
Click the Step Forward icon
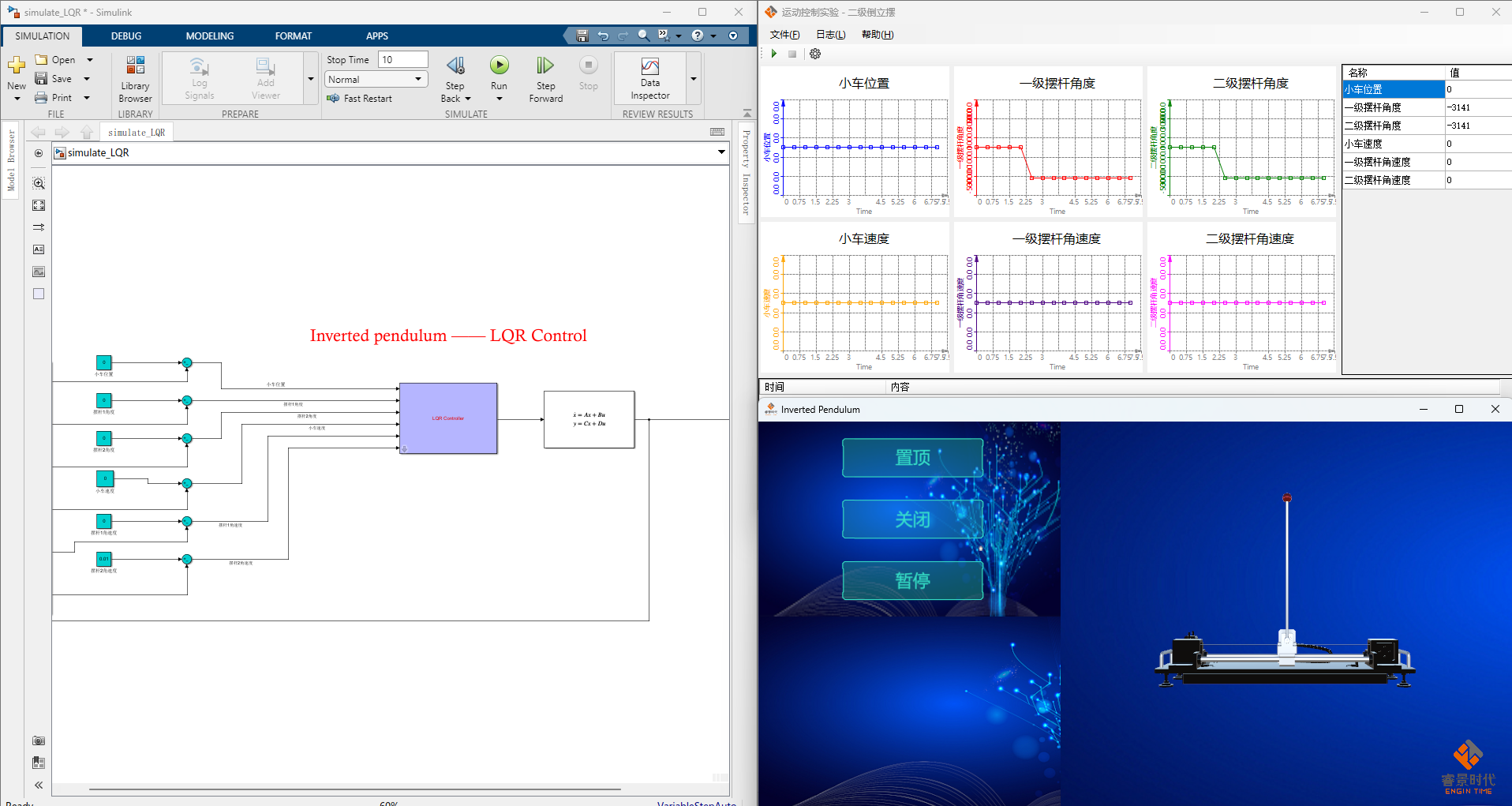coord(545,66)
